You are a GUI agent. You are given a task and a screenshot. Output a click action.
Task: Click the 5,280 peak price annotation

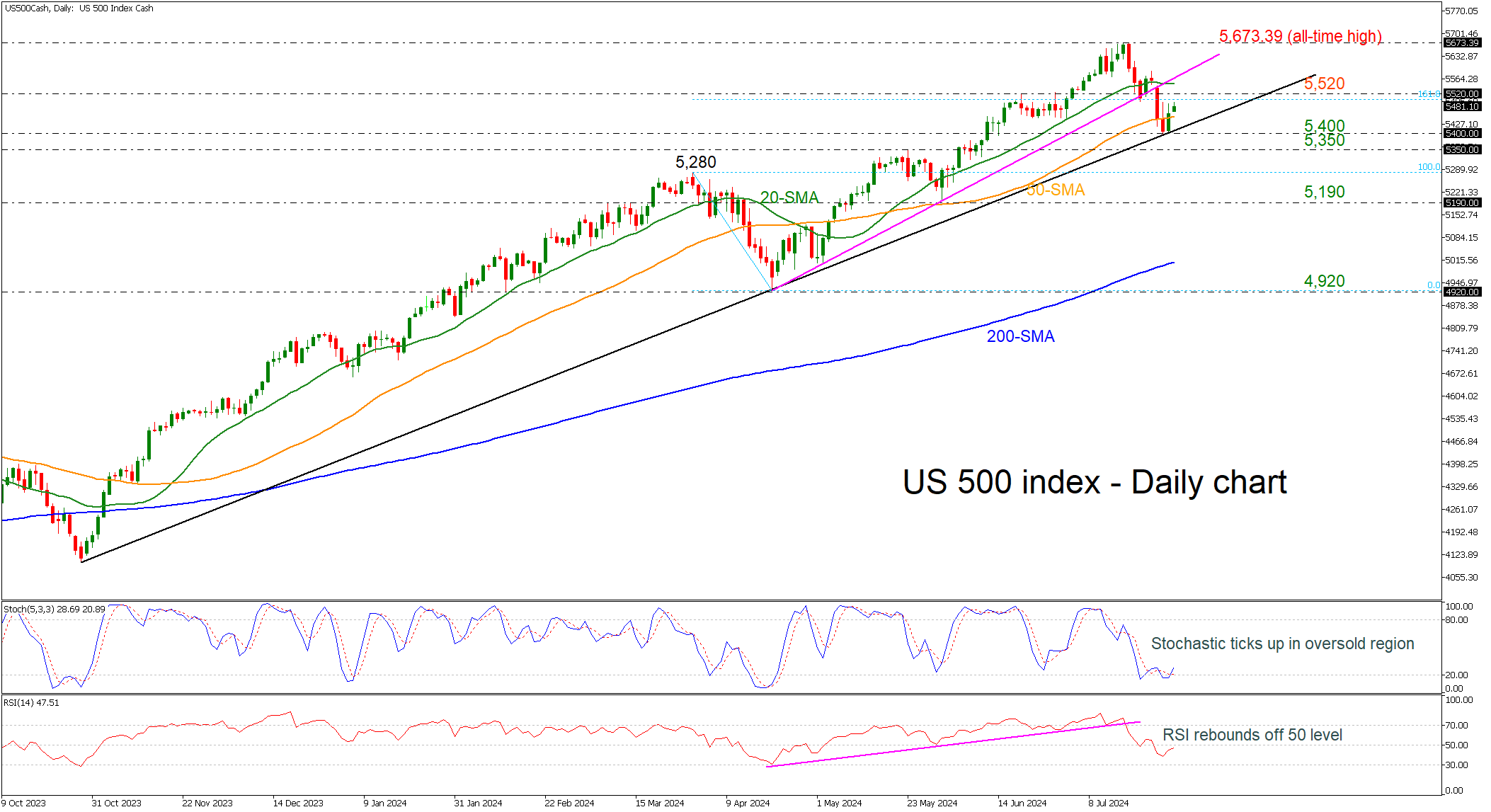(x=695, y=162)
